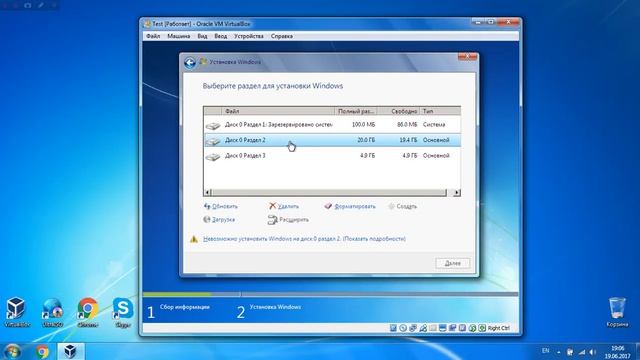Click the volume speaker tray icon
The width and height of the screenshot is (640, 360).
pyautogui.click(x=592, y=351)
